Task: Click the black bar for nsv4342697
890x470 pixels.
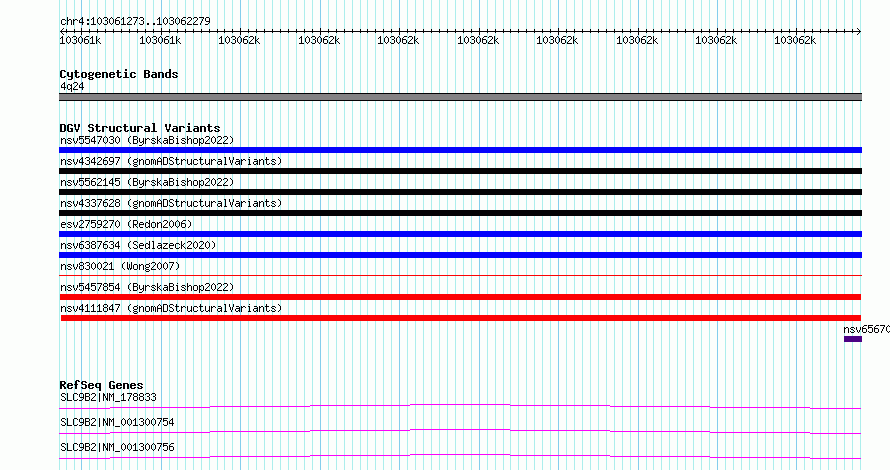Action: 460,171
